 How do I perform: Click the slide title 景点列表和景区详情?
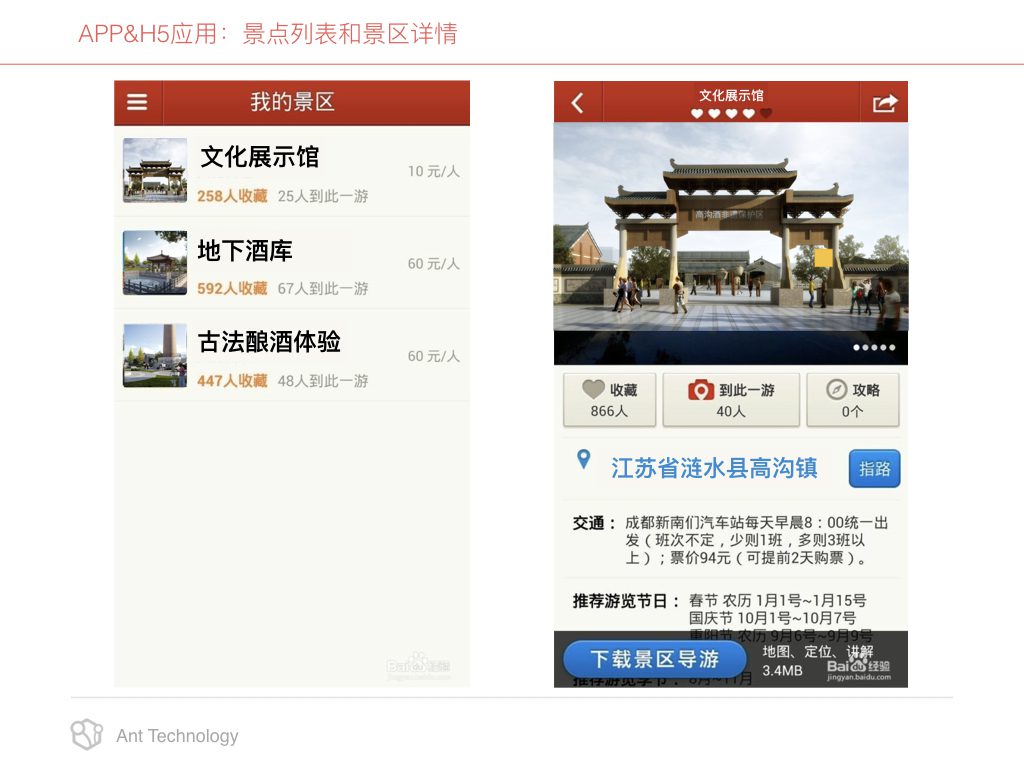click(350, 33)
